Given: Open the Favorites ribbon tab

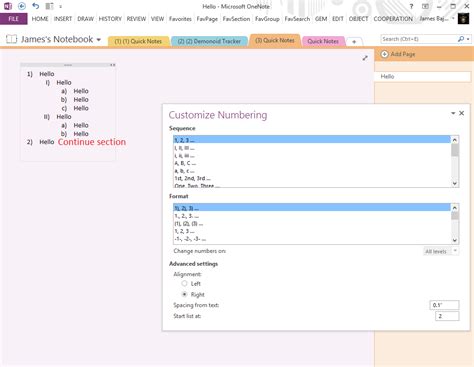Looking at the screenshot, I should click(180, 19).
